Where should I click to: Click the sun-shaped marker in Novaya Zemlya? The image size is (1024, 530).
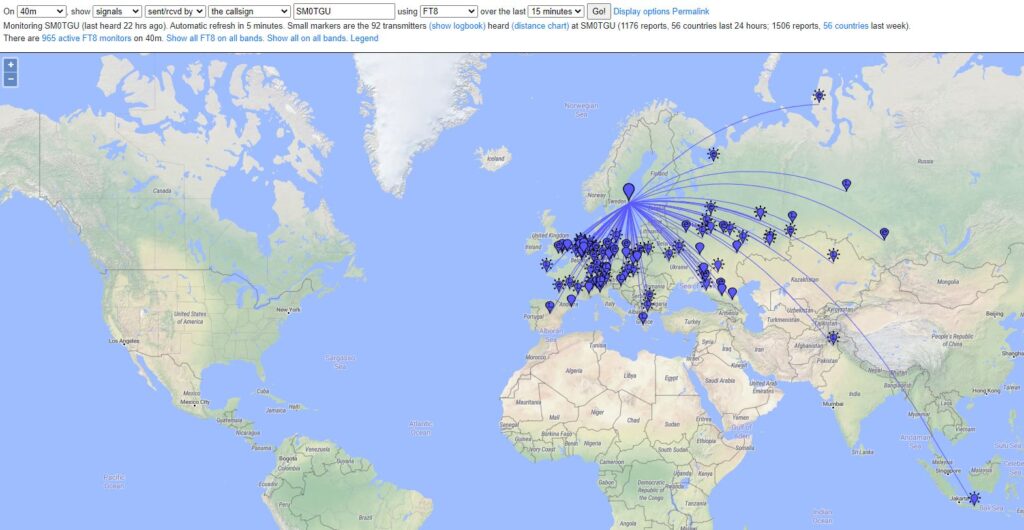pos(818,96)
